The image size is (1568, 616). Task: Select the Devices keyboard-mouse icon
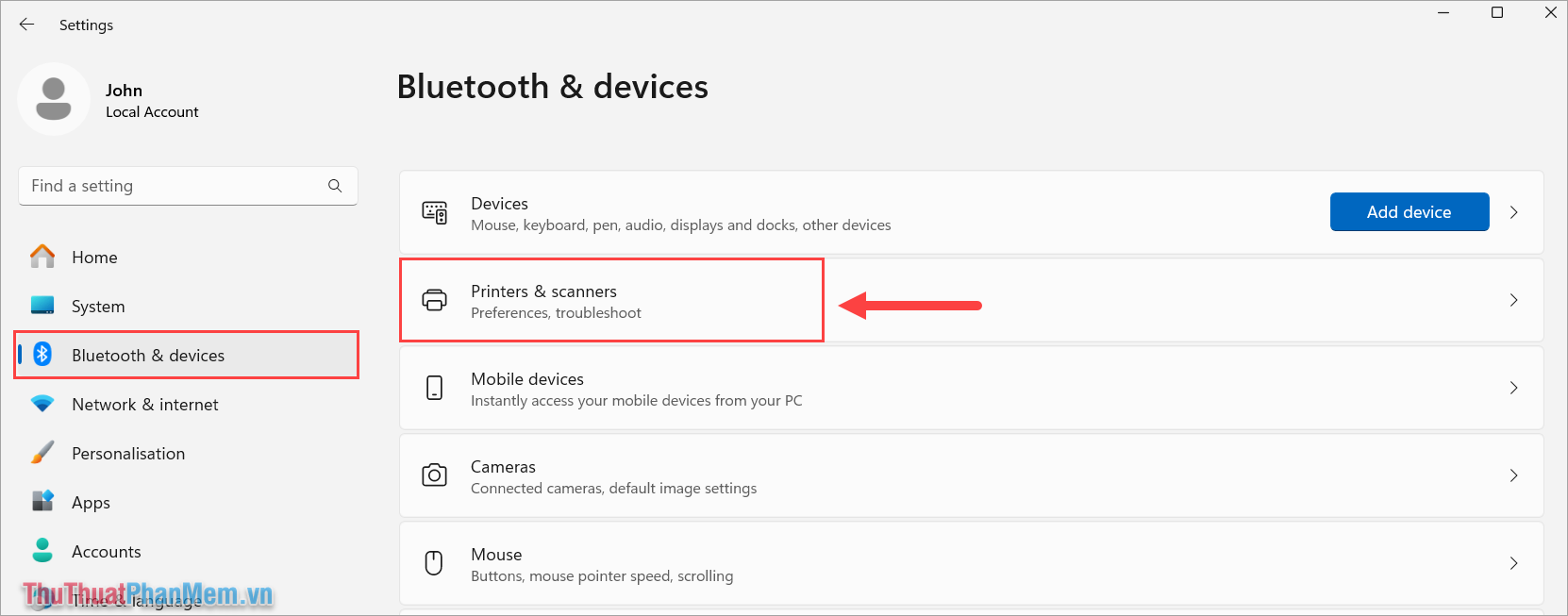434,212
